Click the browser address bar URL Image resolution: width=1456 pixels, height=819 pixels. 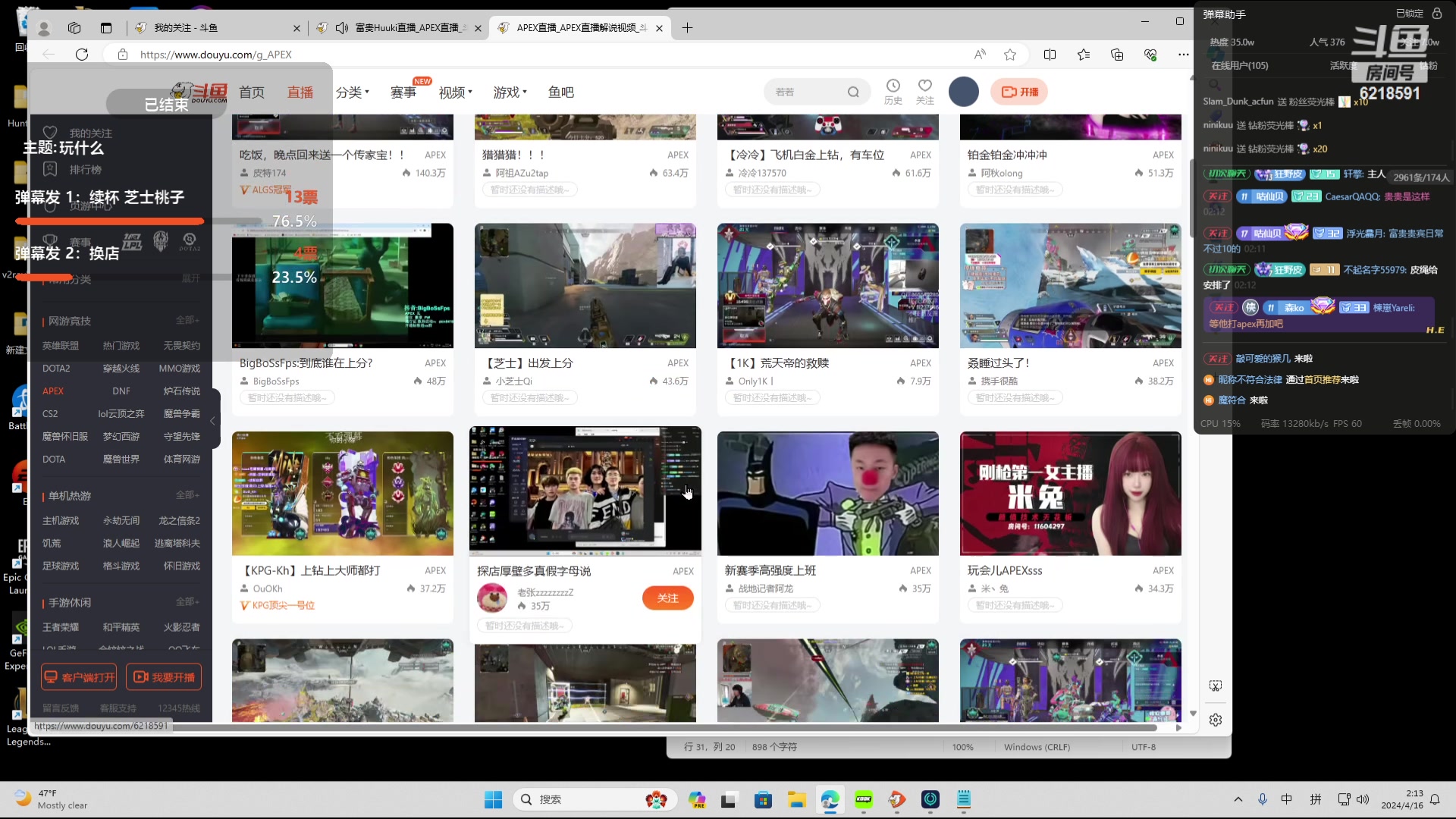[x=216, y=55]
